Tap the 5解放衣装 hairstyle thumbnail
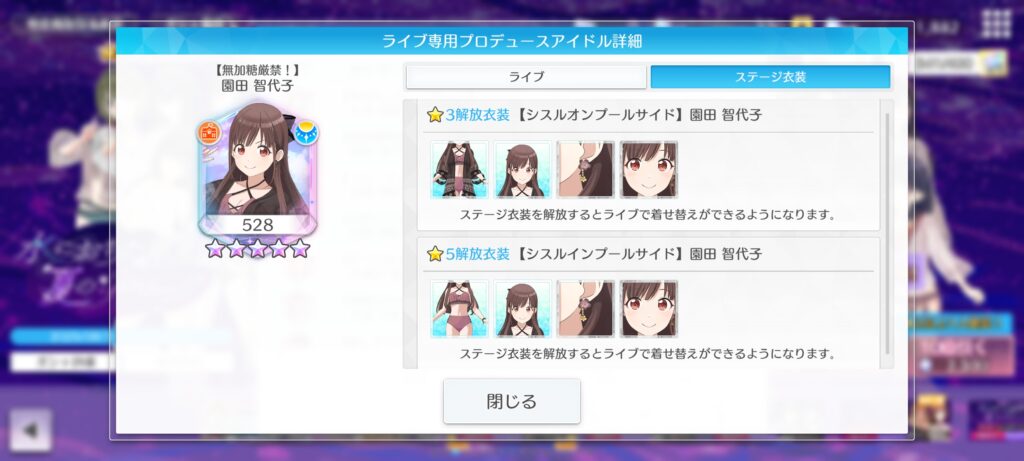Image resolution: width=1024 pixels, height=461 pixels. pyautogui.click(x=522, y=309)
